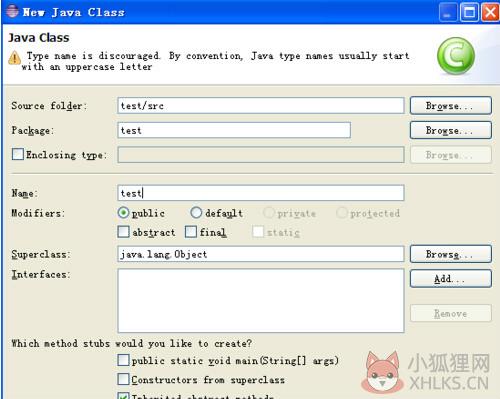The width and height of the screenshot is (500, 399).
Task: Maximize the New Java Class dialog
Action: (x=469, y=12)
